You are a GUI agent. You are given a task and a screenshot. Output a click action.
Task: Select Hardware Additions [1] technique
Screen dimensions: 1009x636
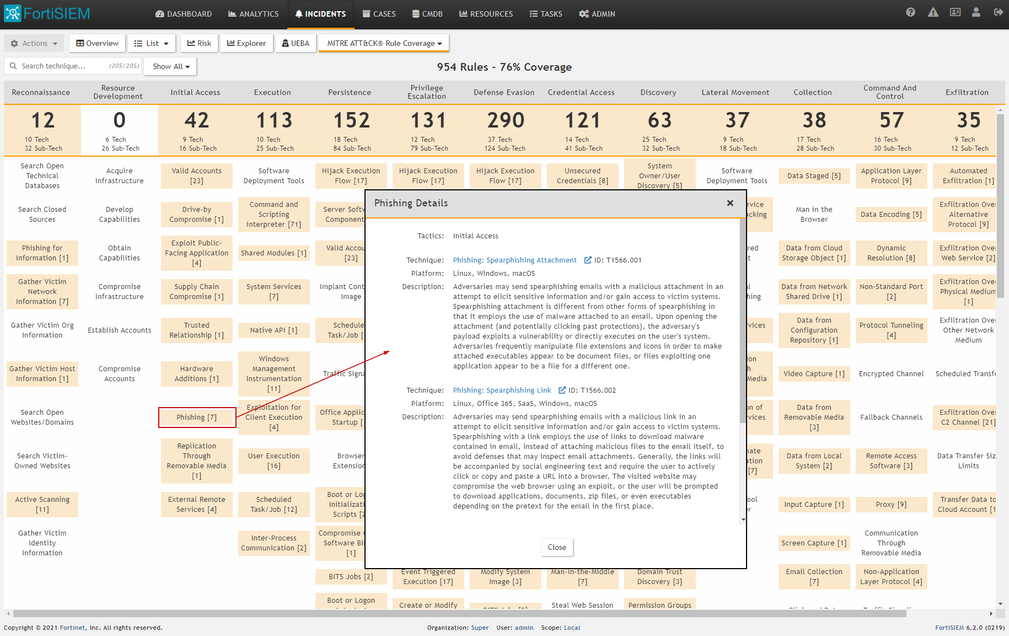click(x=196, y=373)
